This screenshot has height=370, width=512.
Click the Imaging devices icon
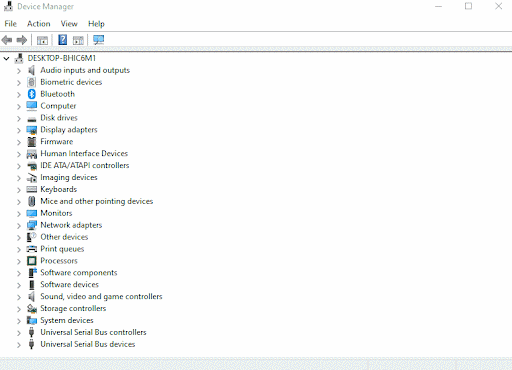pyautogui.click(x=32, y=178)
